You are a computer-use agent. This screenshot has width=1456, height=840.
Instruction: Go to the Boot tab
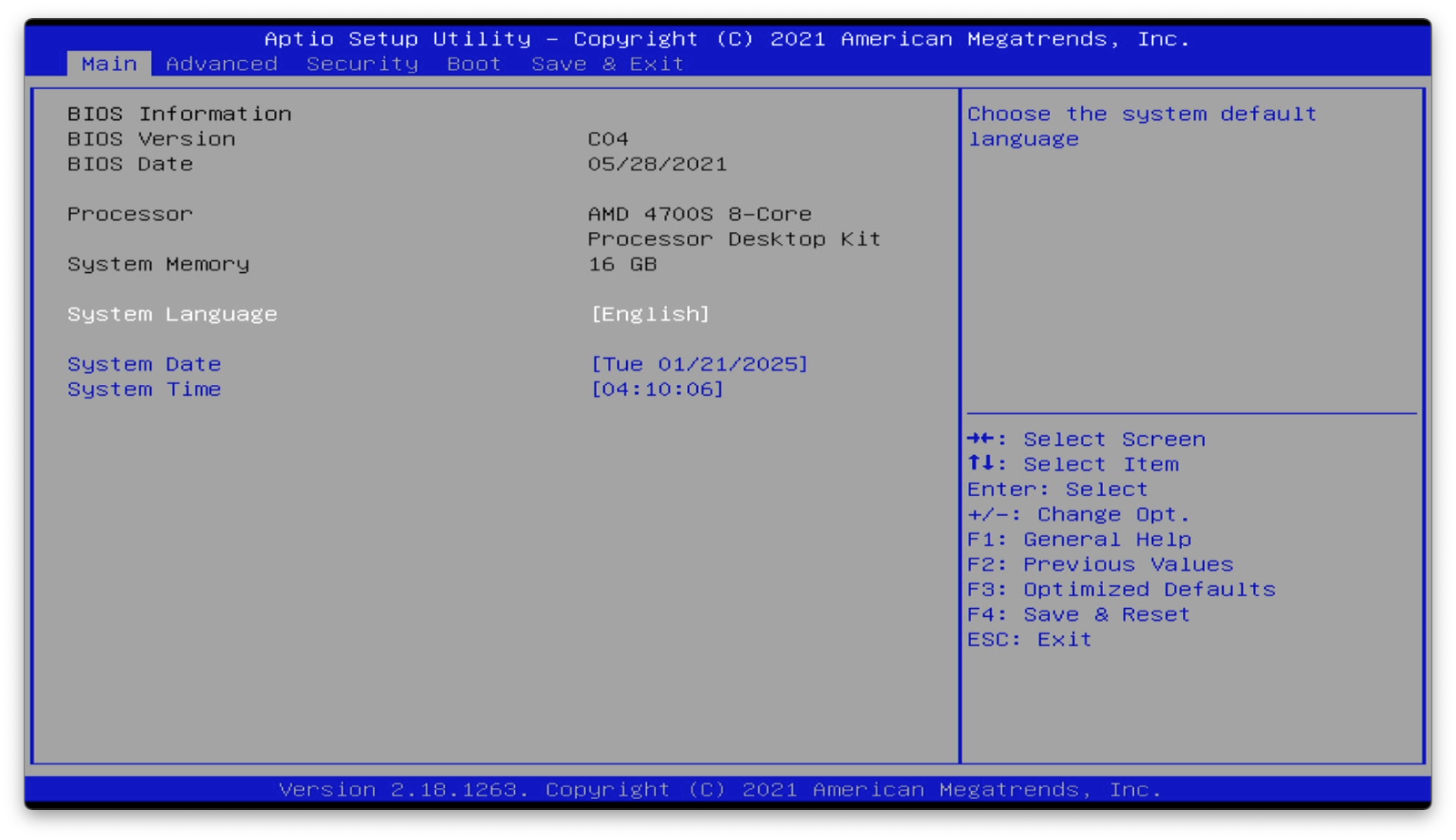point(474,64)
